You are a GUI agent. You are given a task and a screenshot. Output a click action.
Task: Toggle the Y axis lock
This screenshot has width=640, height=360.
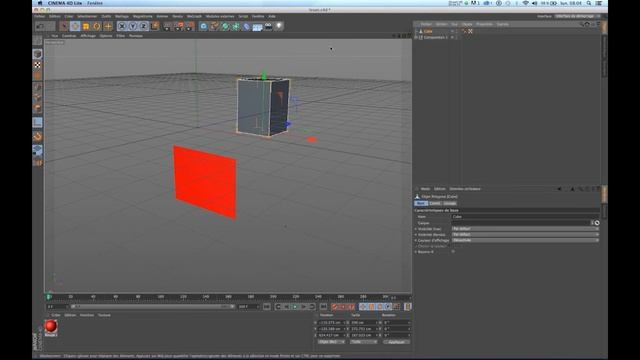click(x=133, y=26)
